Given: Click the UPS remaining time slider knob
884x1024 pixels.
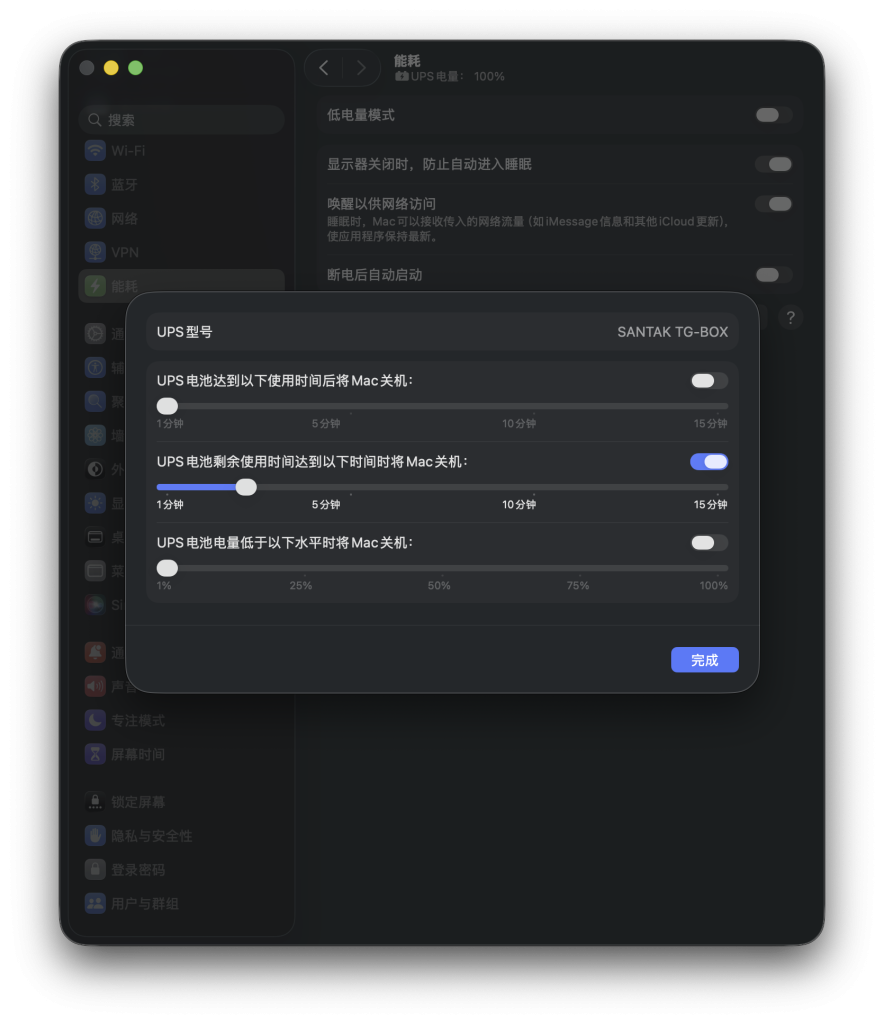Looking at the screenshot, I should tap(246, 487).
